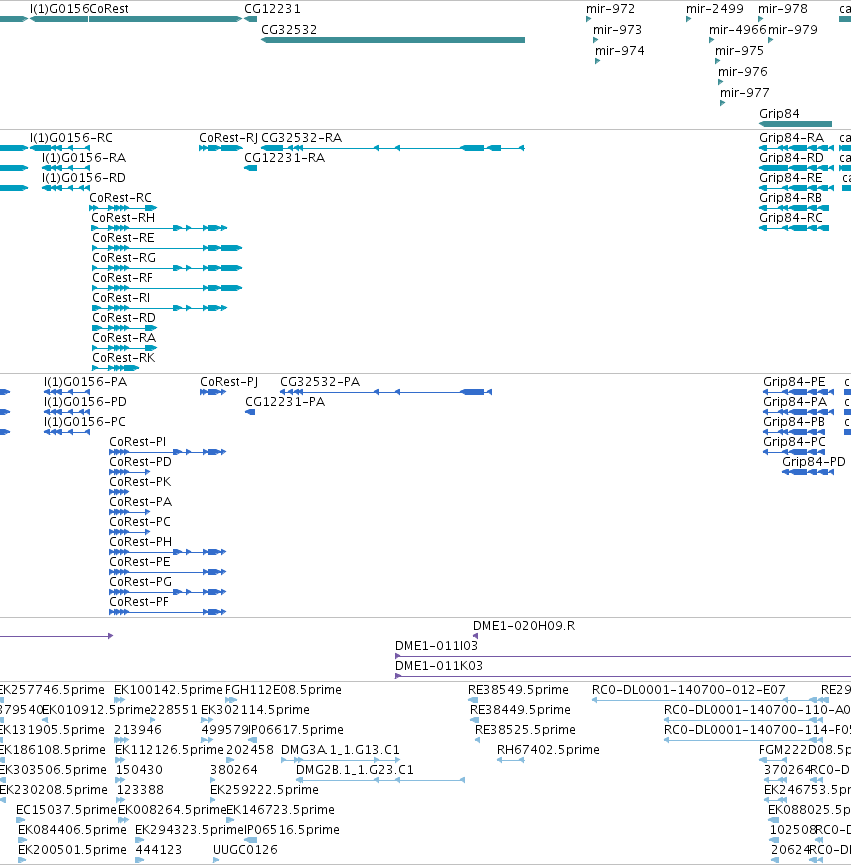Select the DME1-011K03 clone
The width and height of the screenshot is (851, 865).
[623, 676]
